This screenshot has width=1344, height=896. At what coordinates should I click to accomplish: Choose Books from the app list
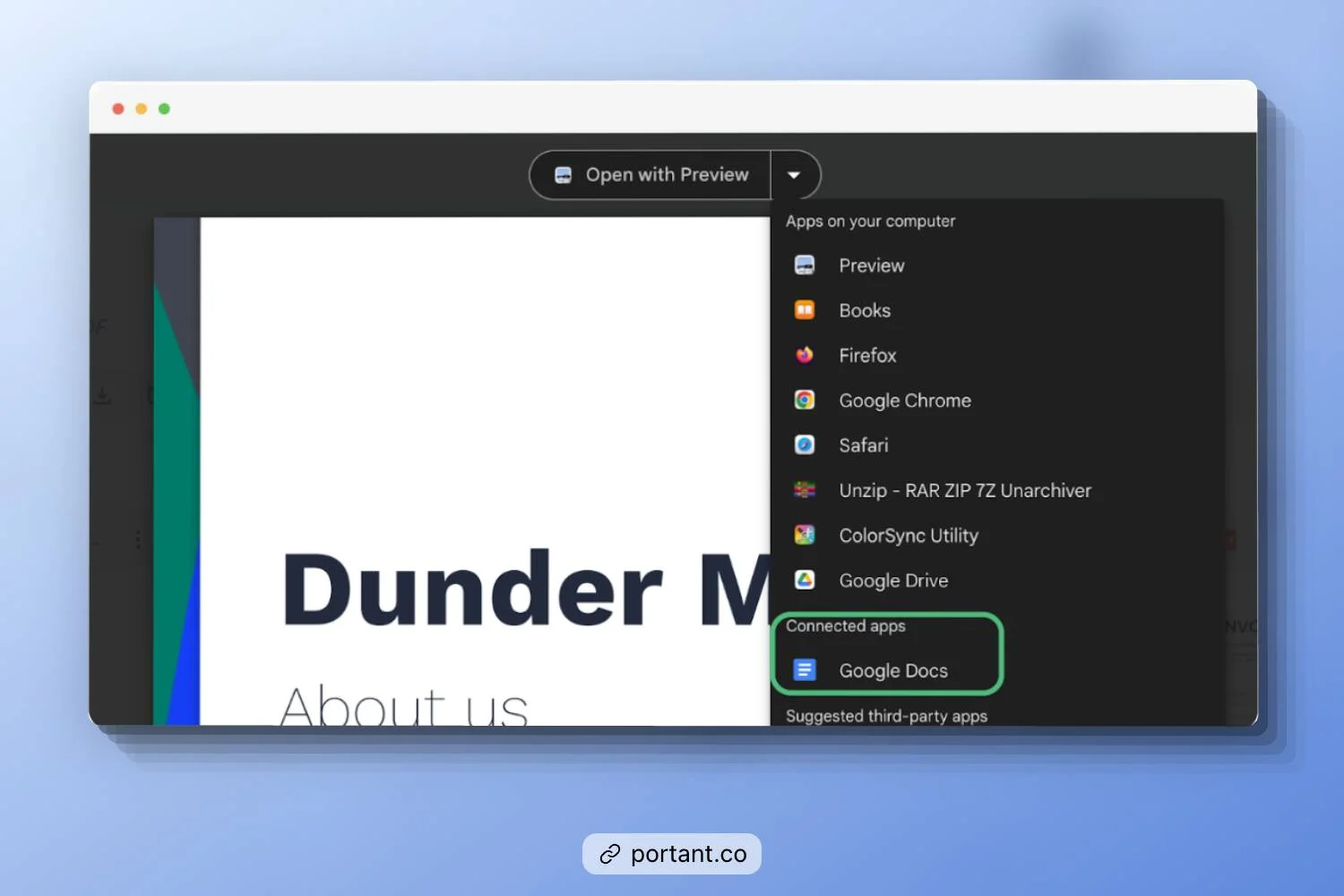point(996,310)
